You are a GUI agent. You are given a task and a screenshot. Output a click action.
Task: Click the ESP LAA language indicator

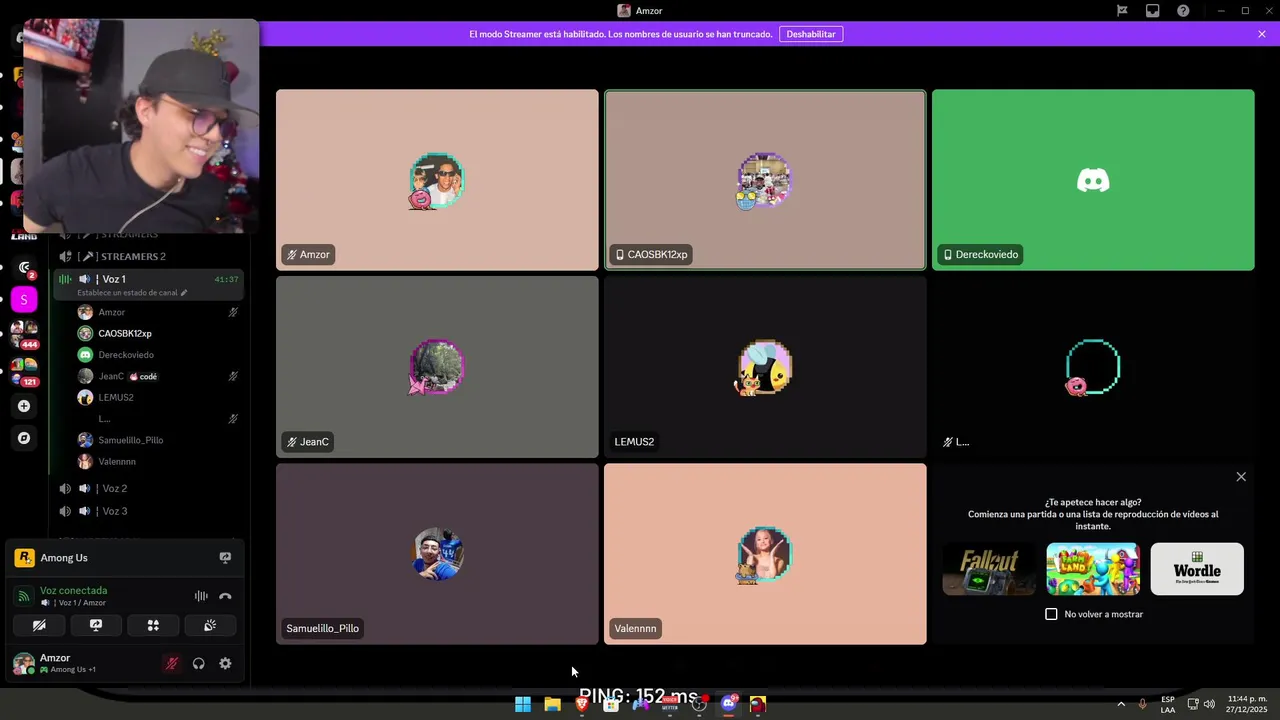(1168, 704)
